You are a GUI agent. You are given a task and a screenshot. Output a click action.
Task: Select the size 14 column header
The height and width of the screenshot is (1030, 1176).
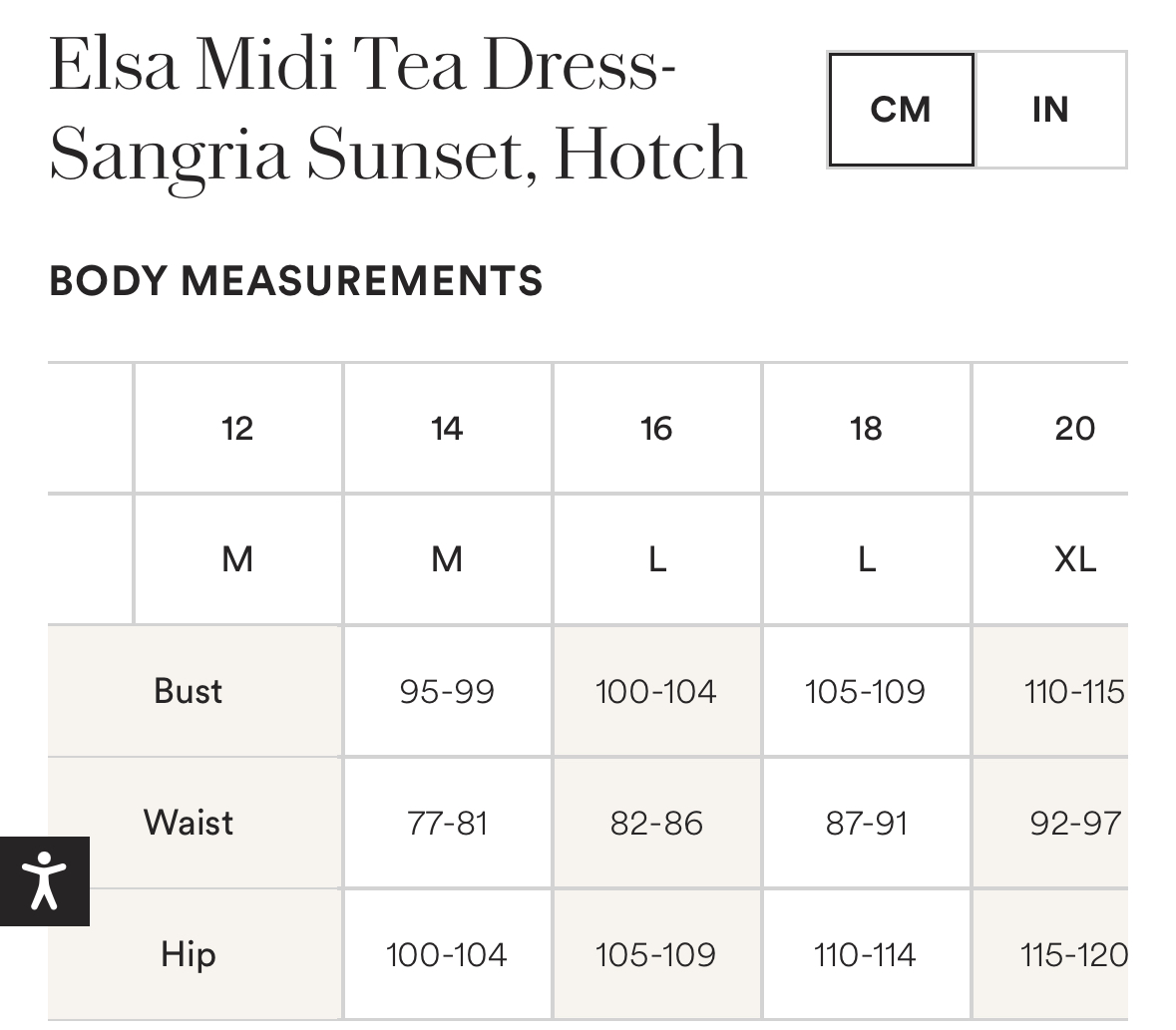[x=447, y=429]
